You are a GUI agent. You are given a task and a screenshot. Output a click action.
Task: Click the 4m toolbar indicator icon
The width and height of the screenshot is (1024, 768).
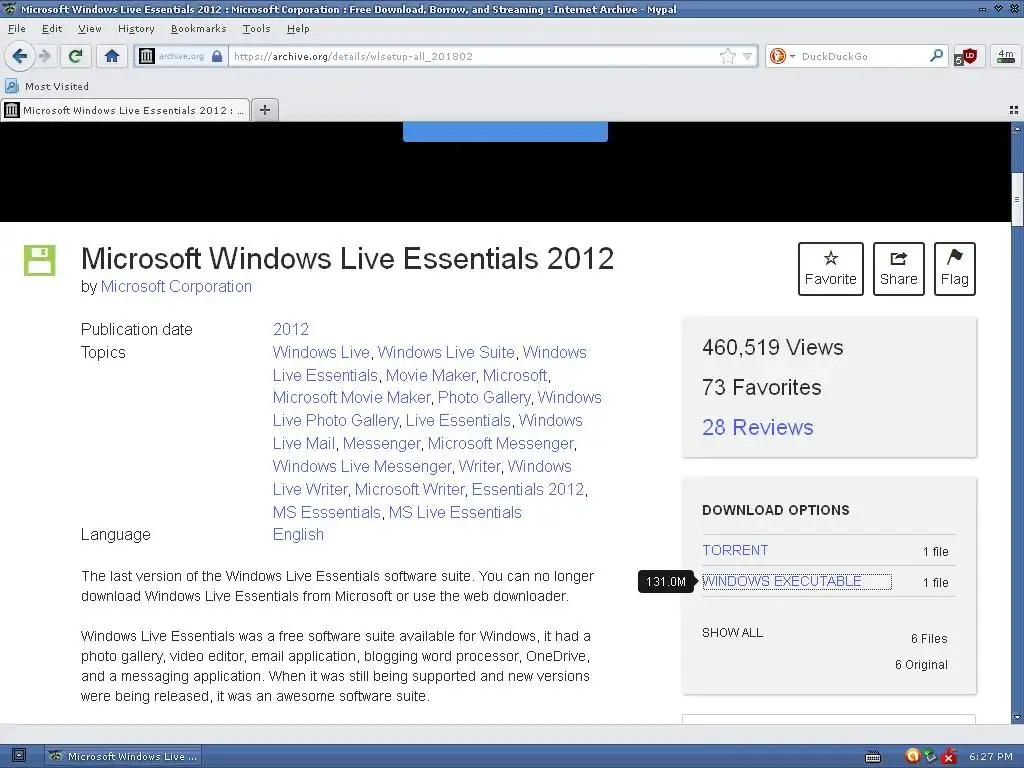click(1006, 56)
